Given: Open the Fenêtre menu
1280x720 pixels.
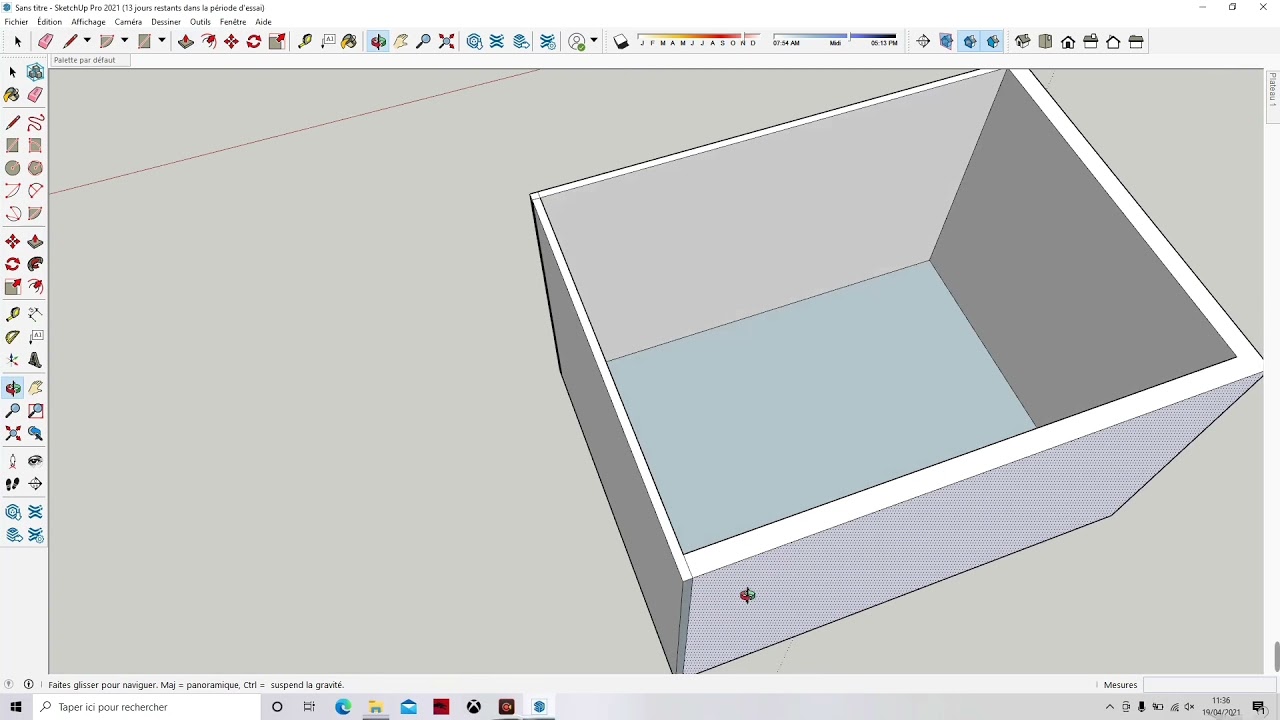Looking at the screenshot, I should pyautogui.click(x=233, y=22).
